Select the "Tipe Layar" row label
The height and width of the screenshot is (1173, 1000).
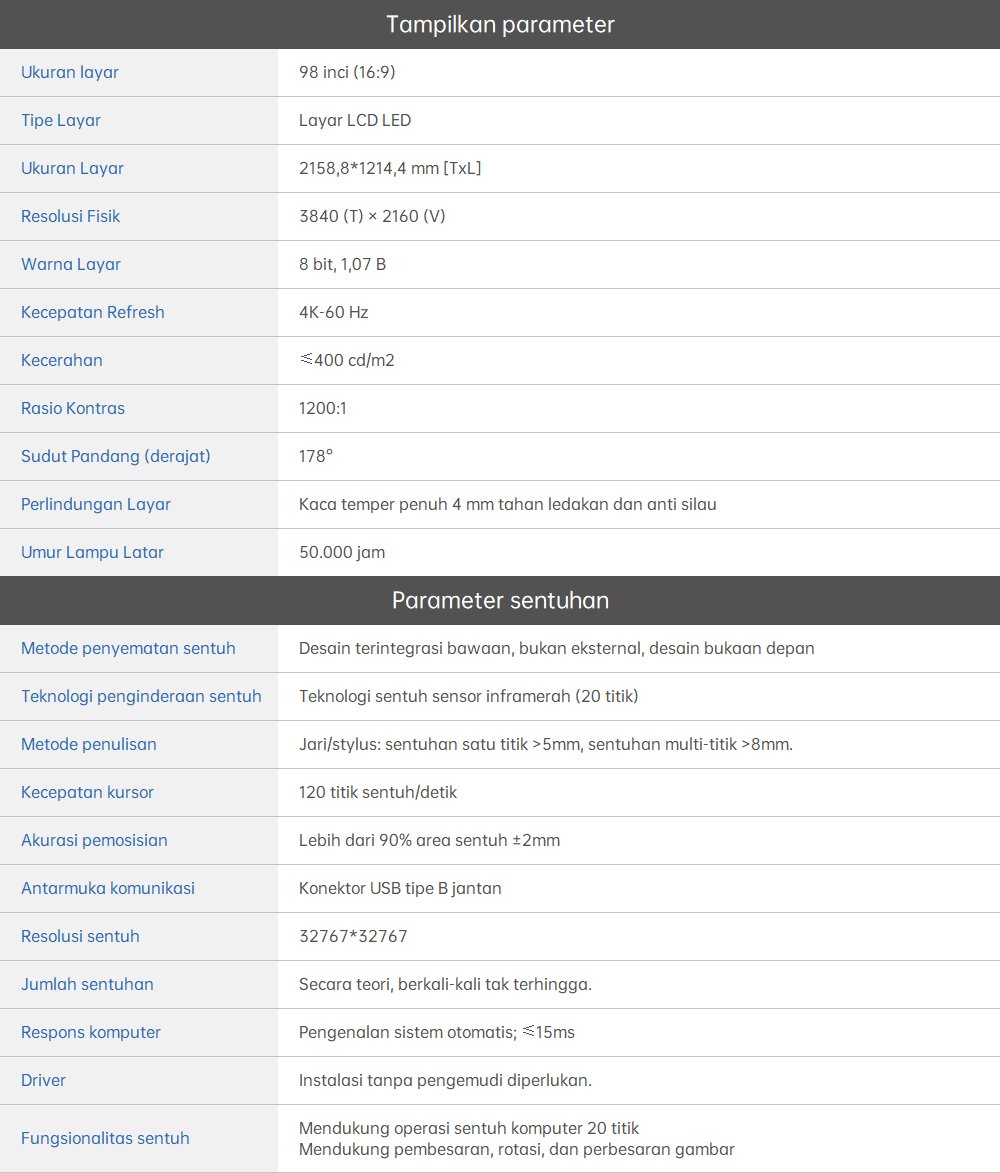pyautogui.click(x=61, y=120)
